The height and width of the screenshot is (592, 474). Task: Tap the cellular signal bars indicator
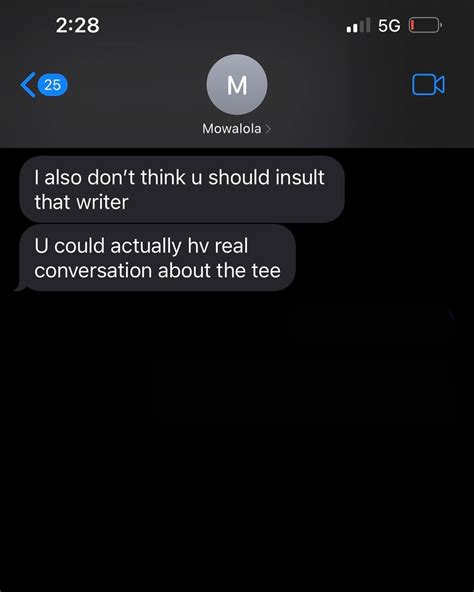pyautogui.click(x=358, y=25)
